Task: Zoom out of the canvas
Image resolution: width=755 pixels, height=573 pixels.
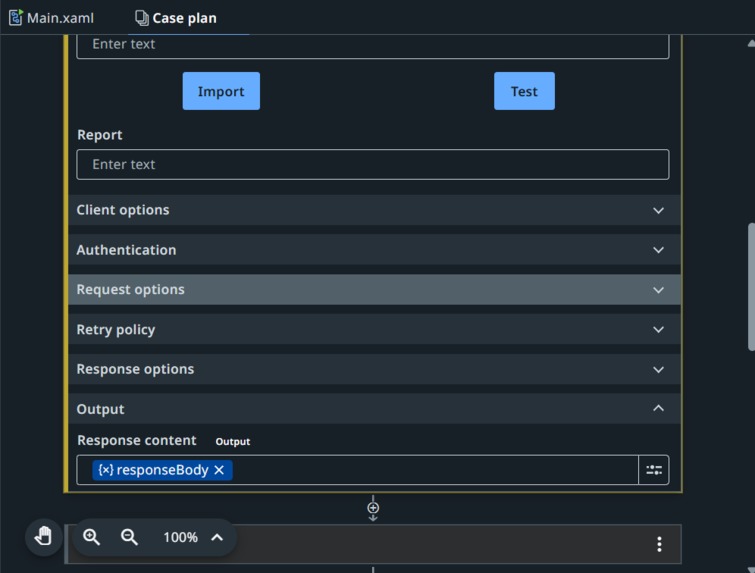Action: coord(129,537)
